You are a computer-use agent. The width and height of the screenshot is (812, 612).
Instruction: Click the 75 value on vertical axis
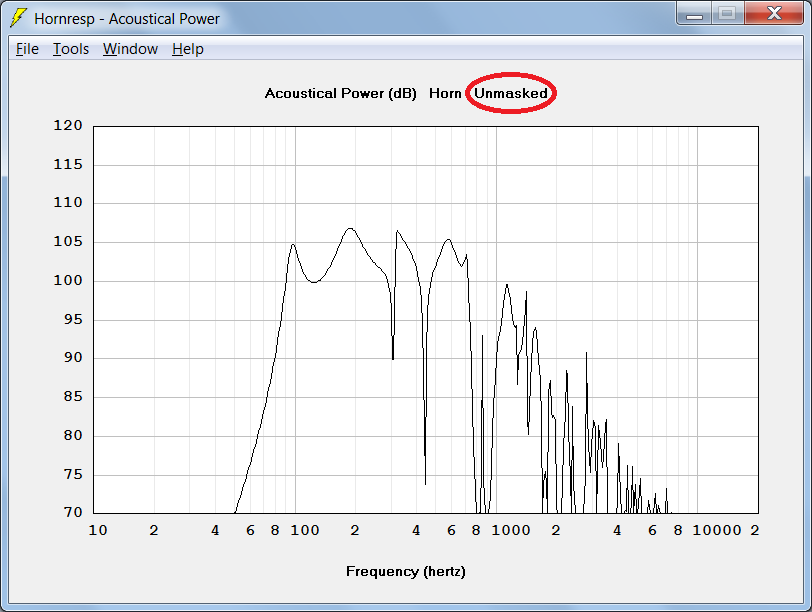pos(73,474)
